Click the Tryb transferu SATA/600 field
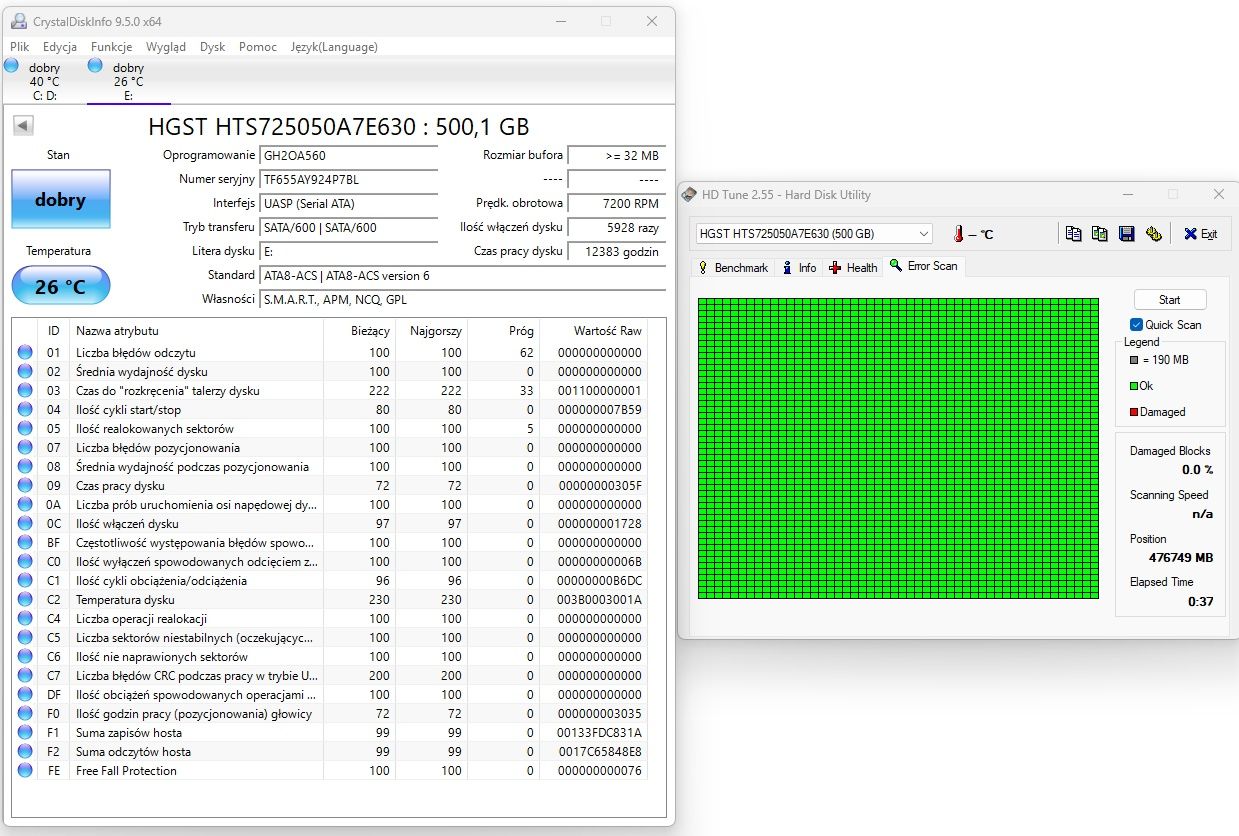 [349, 228]
